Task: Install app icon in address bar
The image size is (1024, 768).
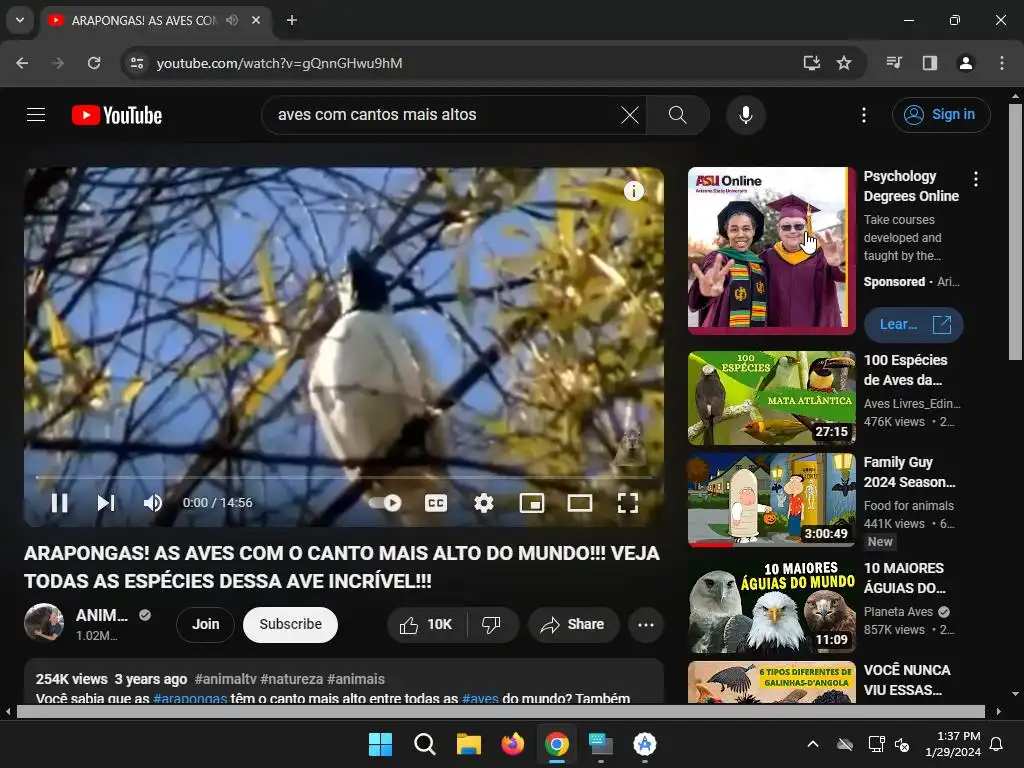Action: [x=811, y=63]
